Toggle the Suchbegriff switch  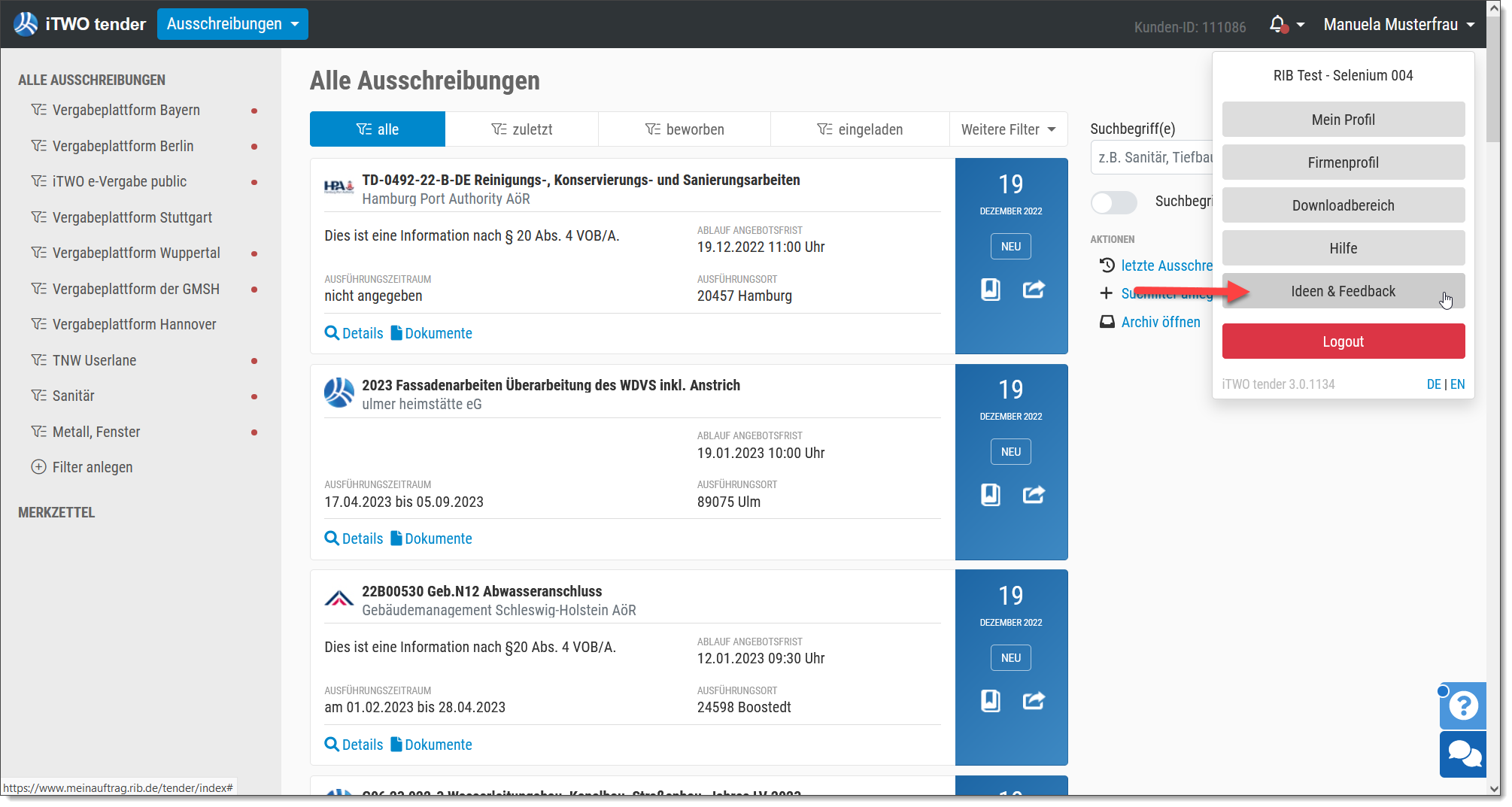[x=1114, y=202]
